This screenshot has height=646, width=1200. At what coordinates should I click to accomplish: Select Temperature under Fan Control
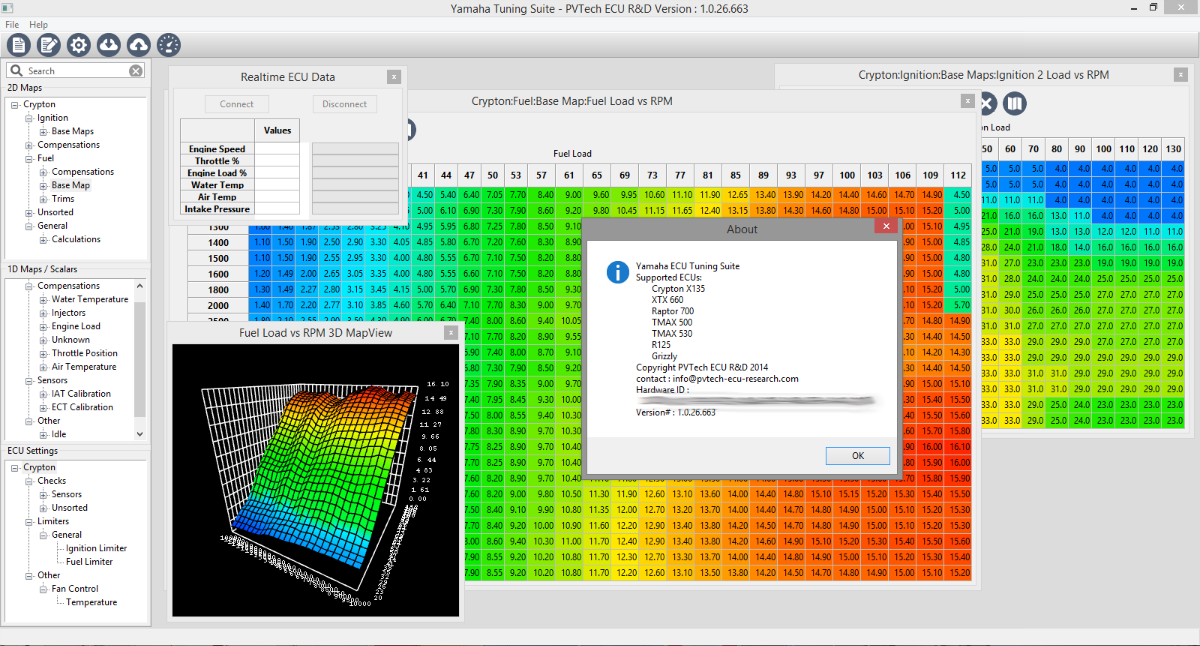coord(92,602)
